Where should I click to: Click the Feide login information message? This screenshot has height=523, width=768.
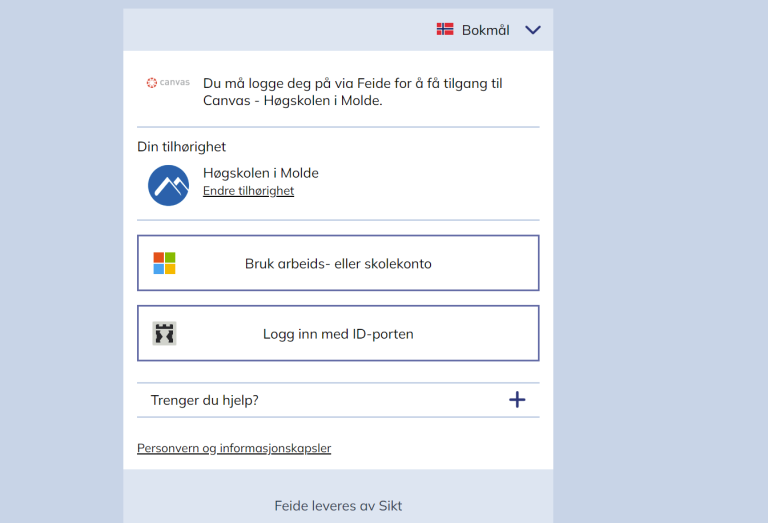(352, 84)
